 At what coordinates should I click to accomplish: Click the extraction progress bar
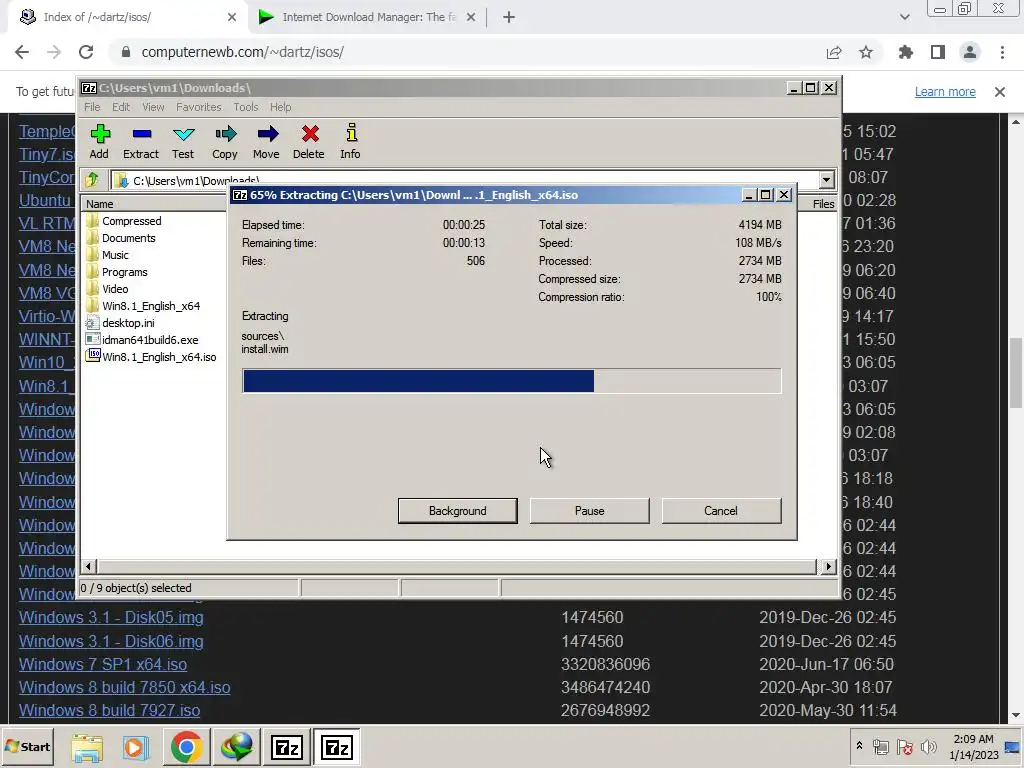coord(511,381)
